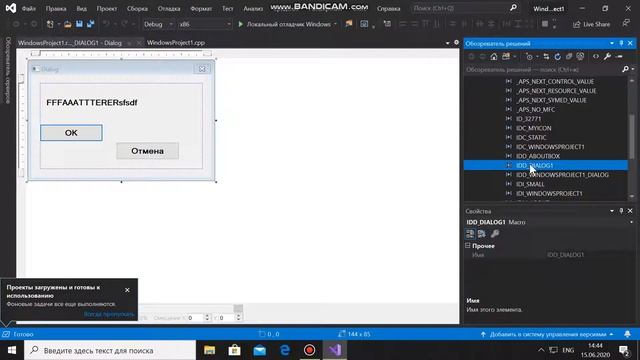Image resolution: width=640 pixels, height=360 pixels.
Task: Open the Properties window options dropdown
Action: point(612,211)
